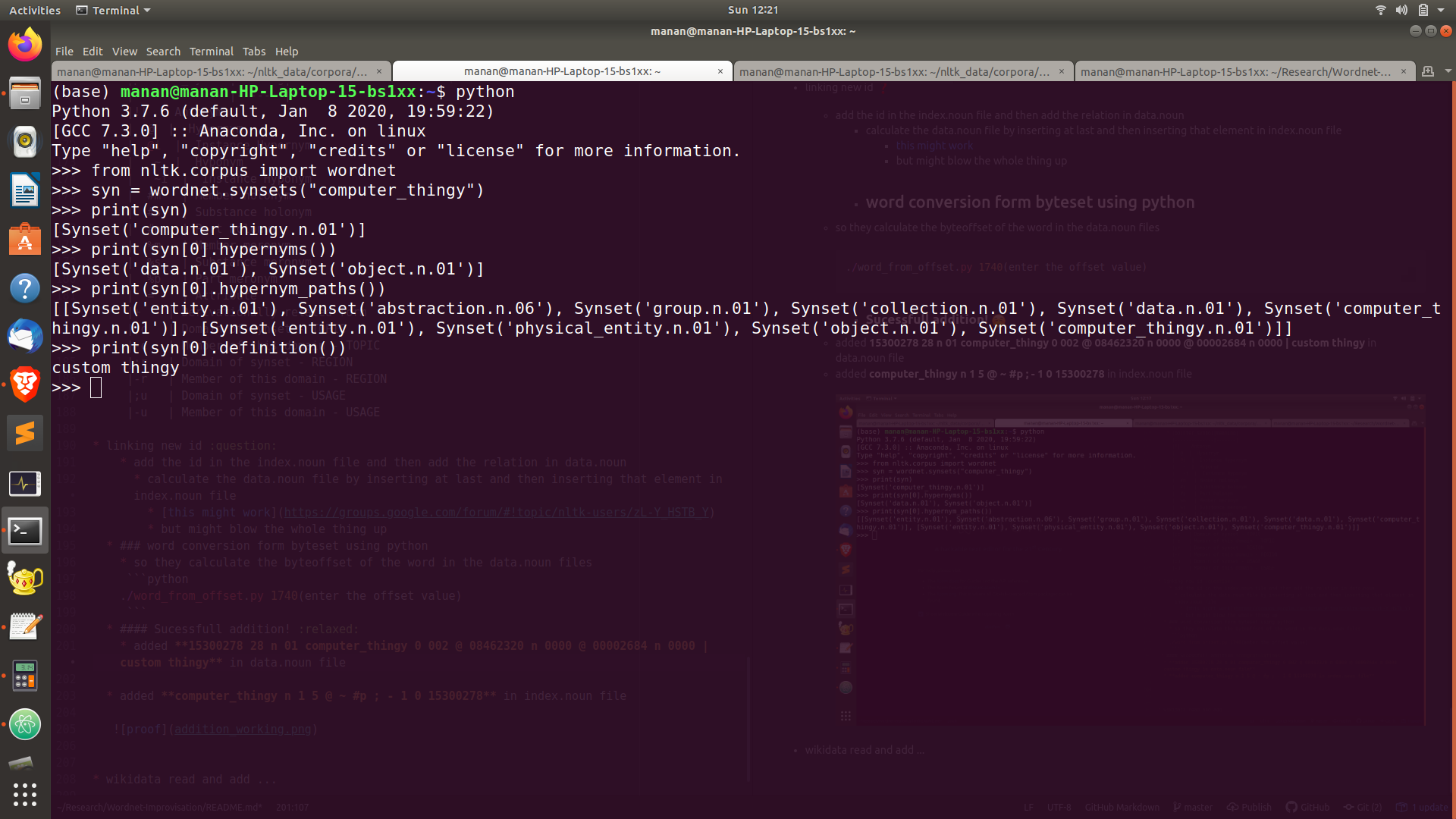Switch to the Research/Wordnet terminal tab
Image resolution: width=1456 pixels, height=819 pixels.
[x=1236, y=71]
